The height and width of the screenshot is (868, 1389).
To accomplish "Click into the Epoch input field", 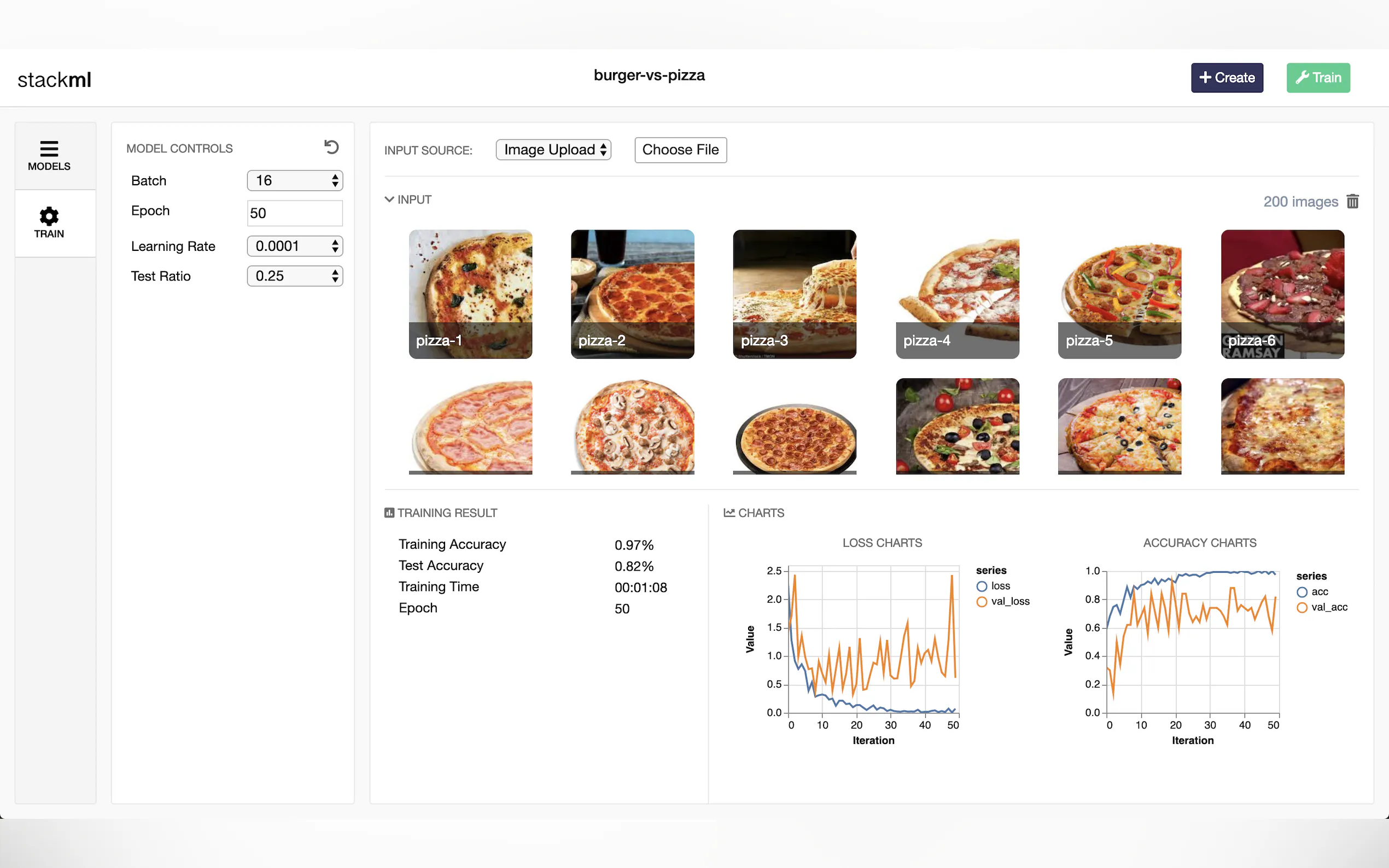I will (295, 213).
